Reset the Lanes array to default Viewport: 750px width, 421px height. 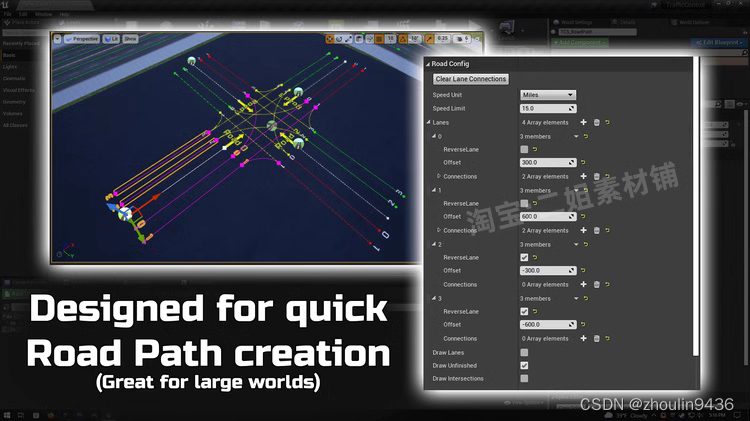[607, 122]
